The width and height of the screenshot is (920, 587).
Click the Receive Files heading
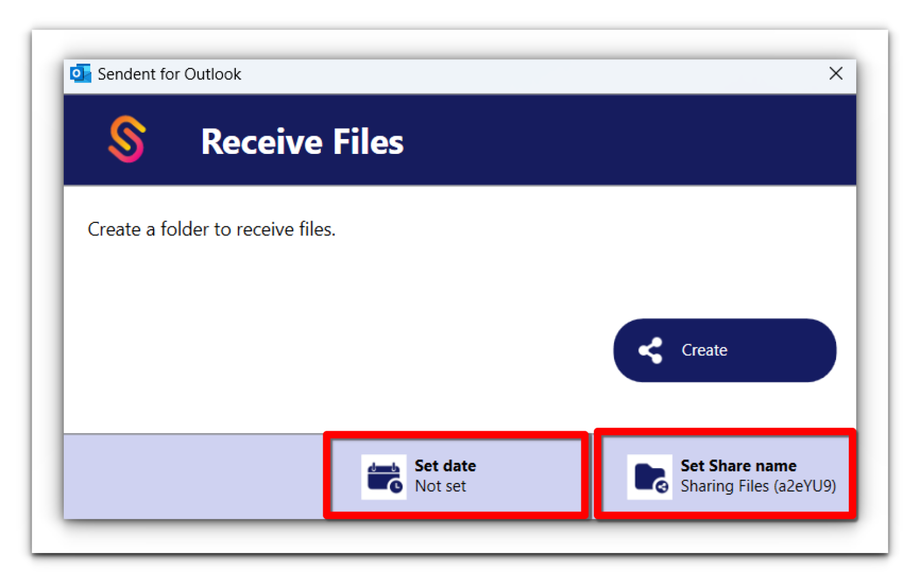pos(302,141)
